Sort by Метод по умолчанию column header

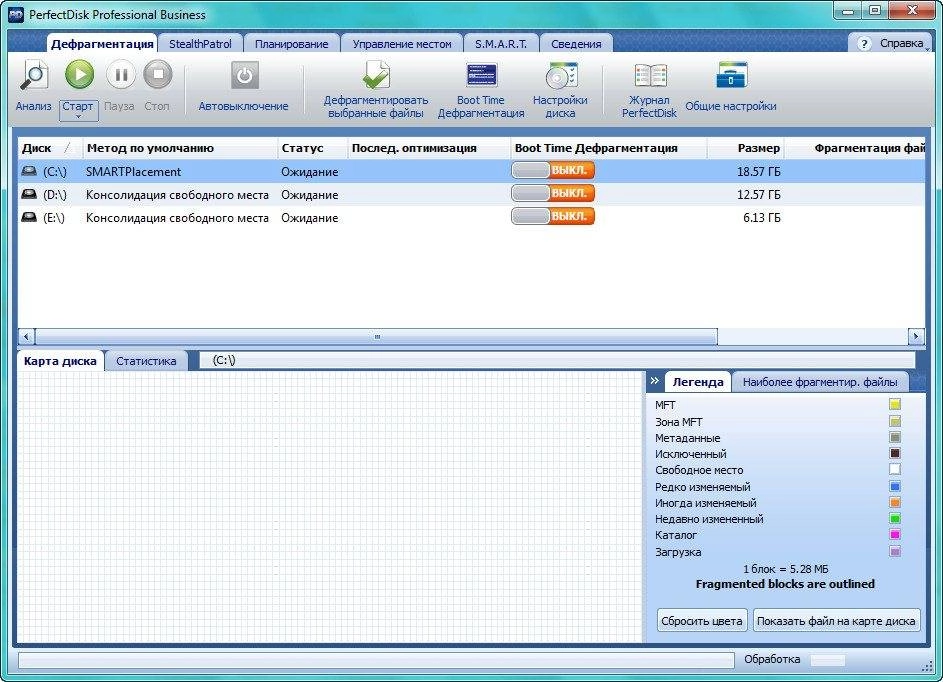pos(179,148)
